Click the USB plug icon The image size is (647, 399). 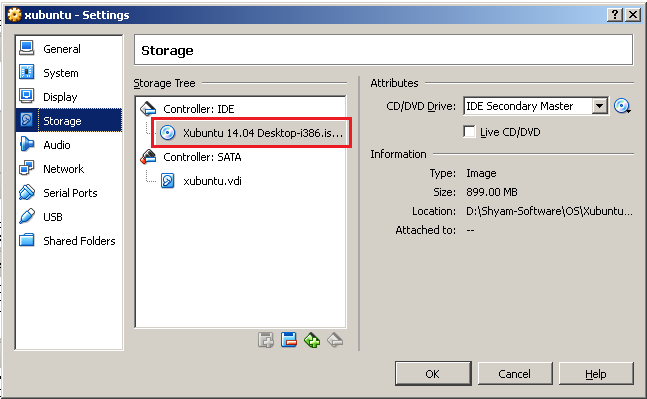coord(27,216)
